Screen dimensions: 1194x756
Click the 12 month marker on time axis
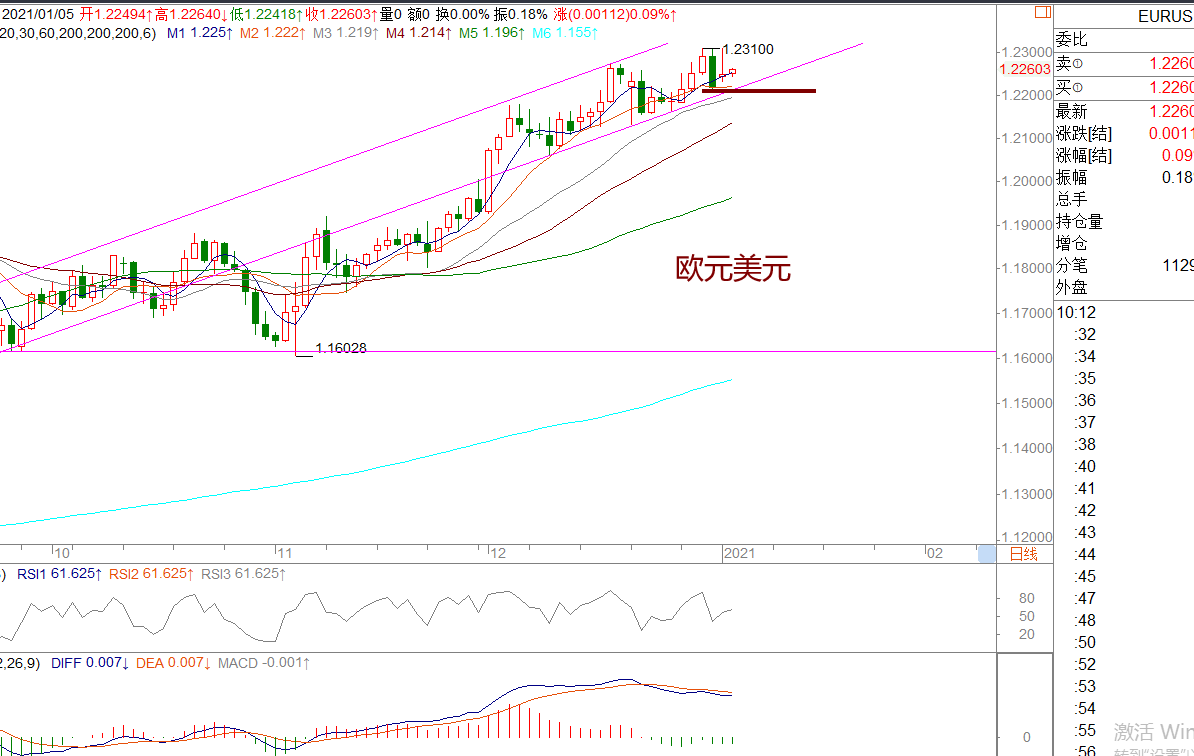[x=498, y=553]
